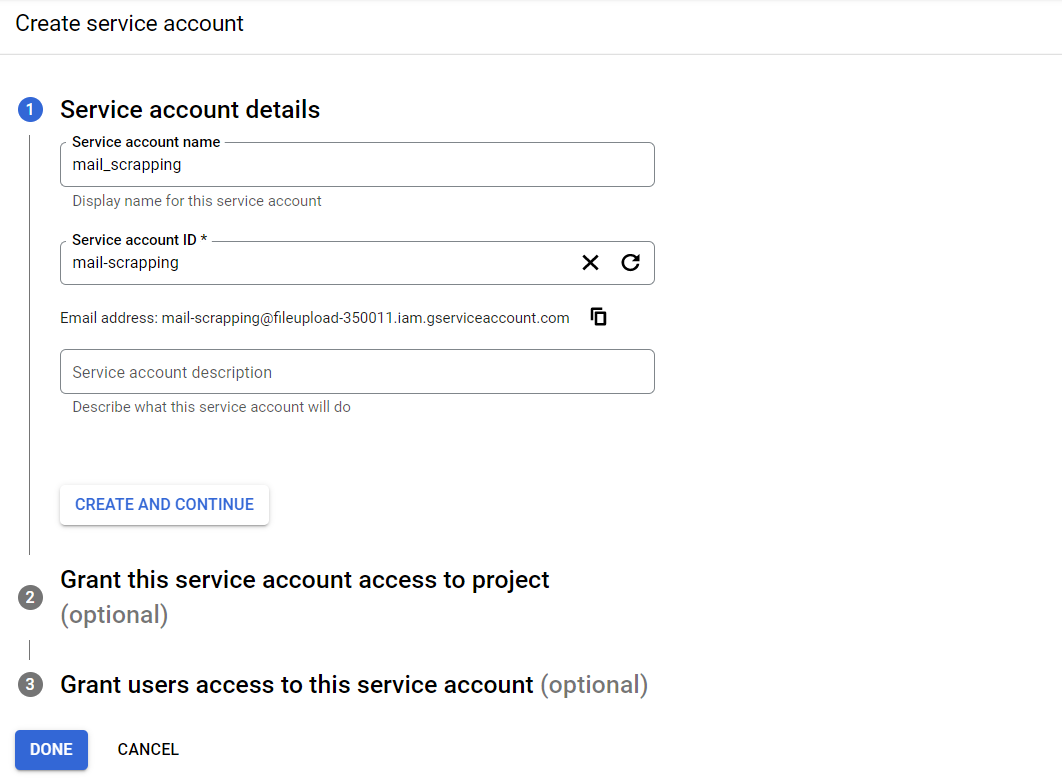
Task: Focus the Service account name field
Action: [x=357, y=165]
